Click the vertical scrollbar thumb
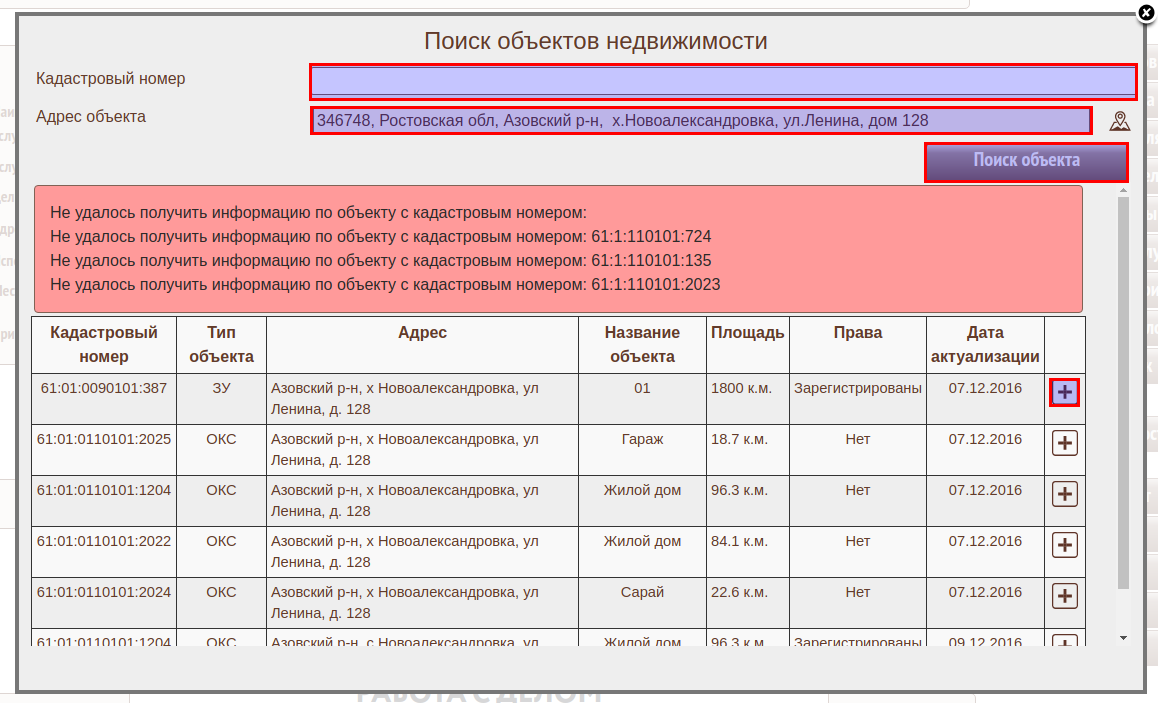1158x703 pixels. click(1123, 390)
